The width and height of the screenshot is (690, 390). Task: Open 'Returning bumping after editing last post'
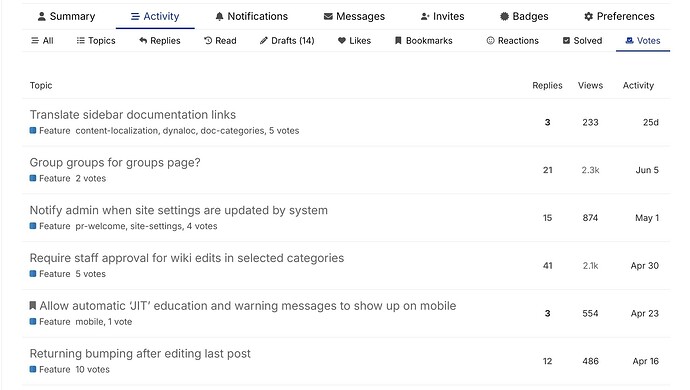point(140,353)
